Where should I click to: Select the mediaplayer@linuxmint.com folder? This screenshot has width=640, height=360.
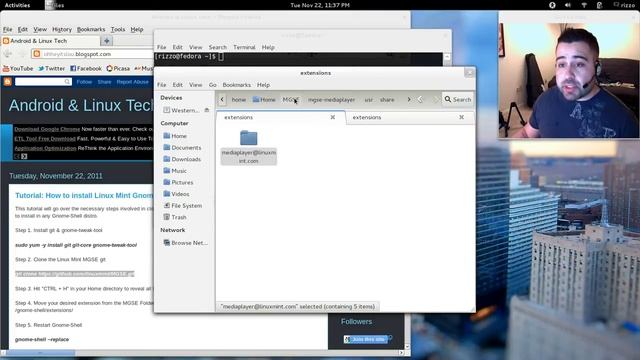(x=249, y=147)
